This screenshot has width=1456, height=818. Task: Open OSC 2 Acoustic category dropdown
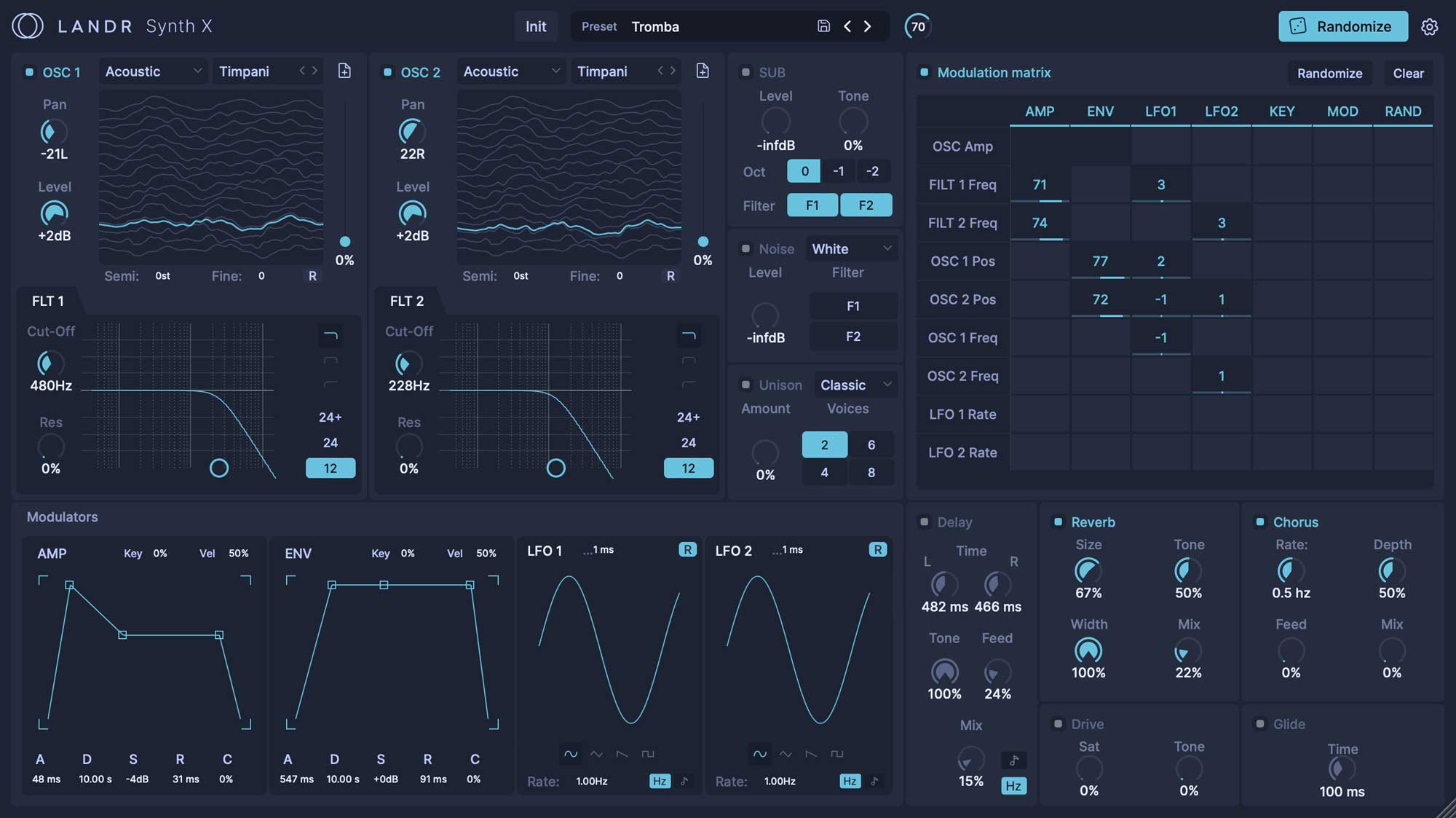[511, 71]
